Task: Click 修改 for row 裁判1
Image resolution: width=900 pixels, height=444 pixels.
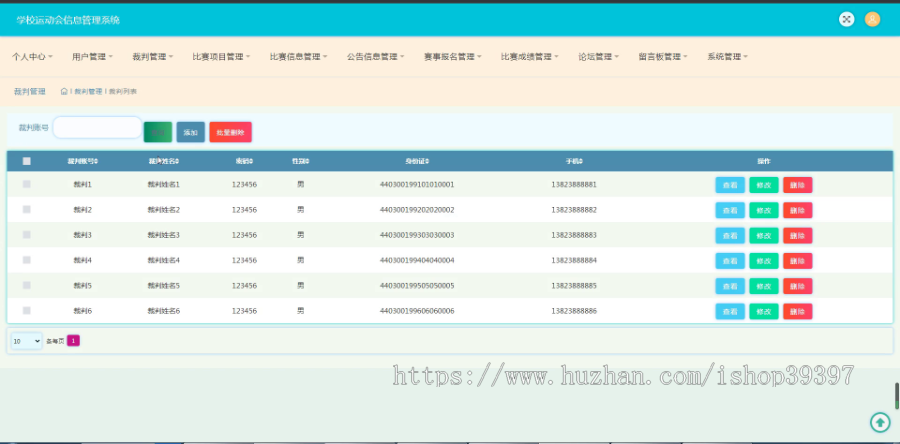Action: point(764,185)
